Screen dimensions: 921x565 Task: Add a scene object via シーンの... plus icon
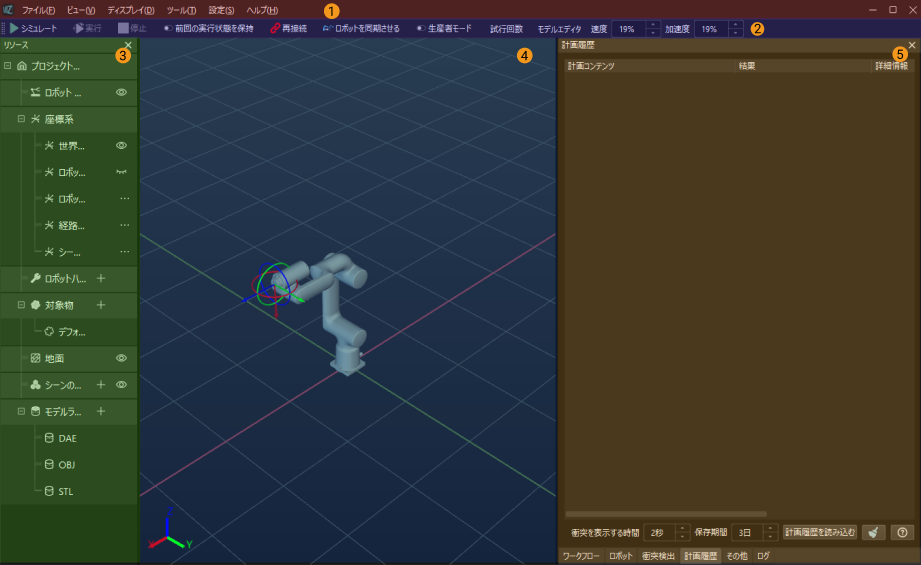point(101,385)
